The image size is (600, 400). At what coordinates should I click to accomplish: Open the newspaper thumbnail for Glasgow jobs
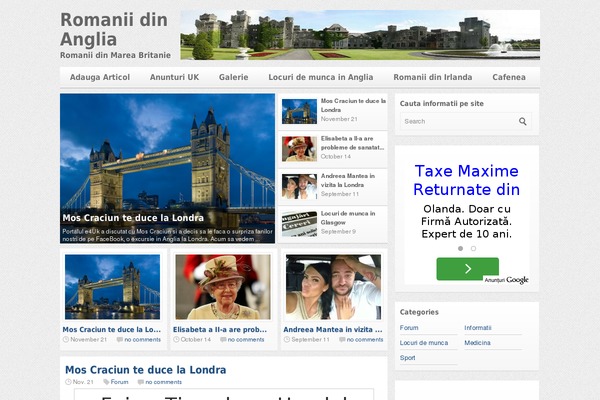[299, 224]
